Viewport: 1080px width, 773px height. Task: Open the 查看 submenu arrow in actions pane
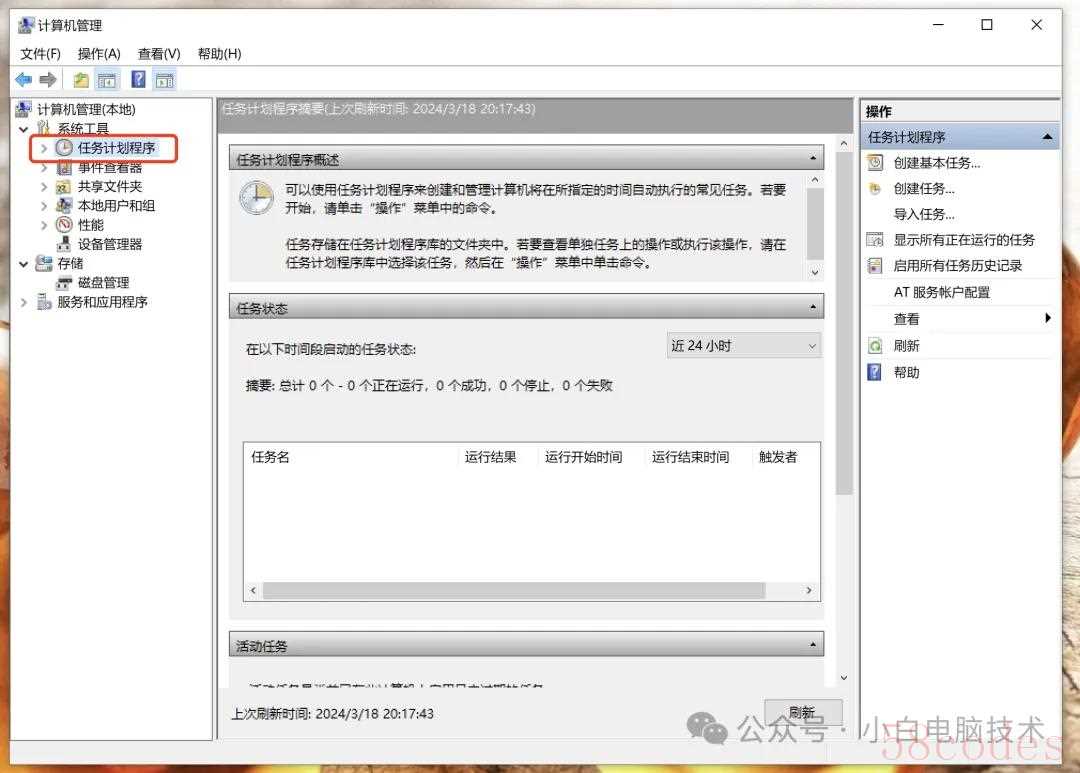tap(1048, 318)
